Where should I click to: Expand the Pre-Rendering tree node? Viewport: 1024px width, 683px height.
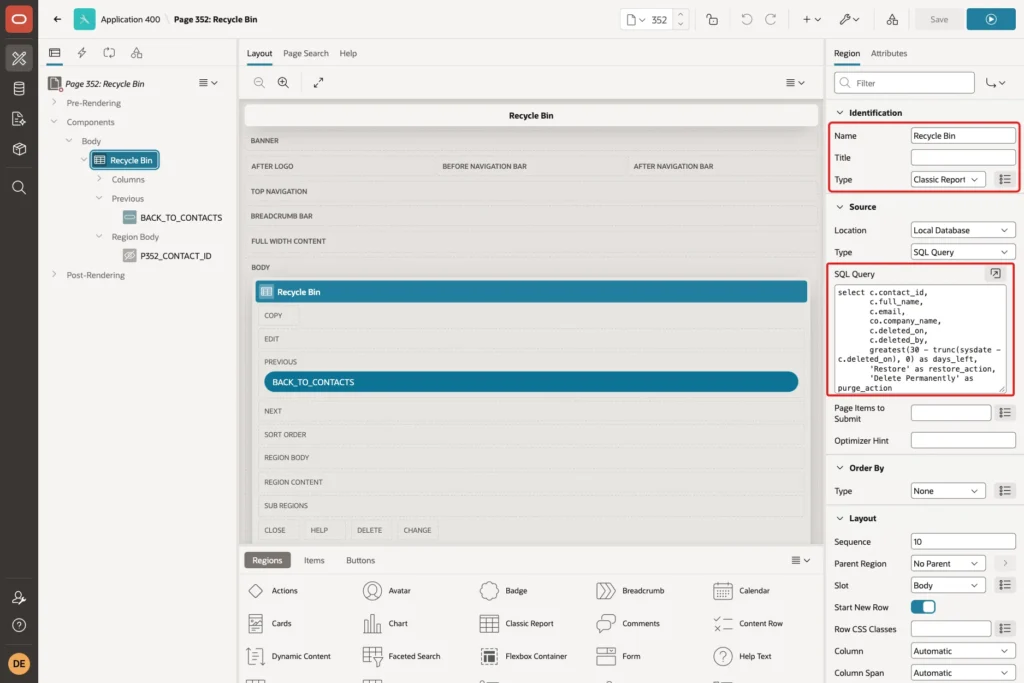[x=54, y=103]
